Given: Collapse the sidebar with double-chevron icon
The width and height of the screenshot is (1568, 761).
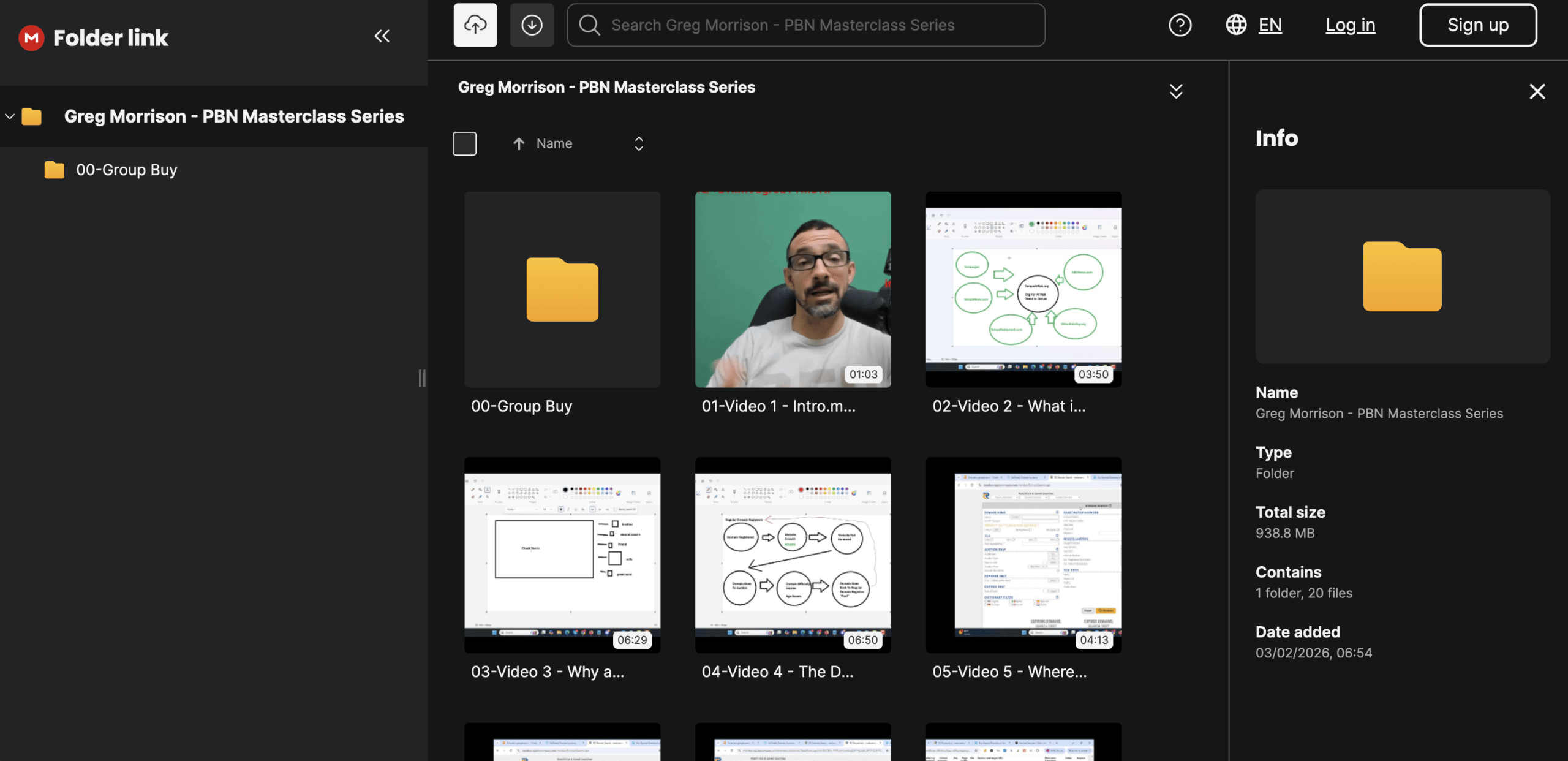Looking at the screenshot, I should 382,36.
